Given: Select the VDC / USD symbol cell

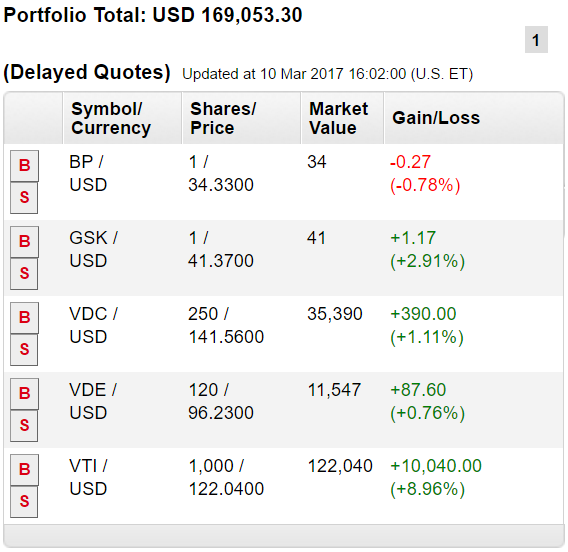Looking at the screenshot, I should 93,325.
